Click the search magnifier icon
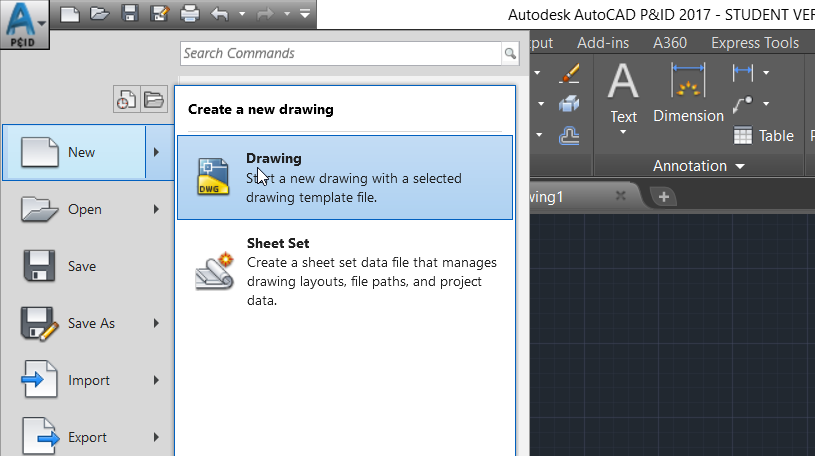Image resolution: width=815 pixels, height=456 pixels. point(510,54)
